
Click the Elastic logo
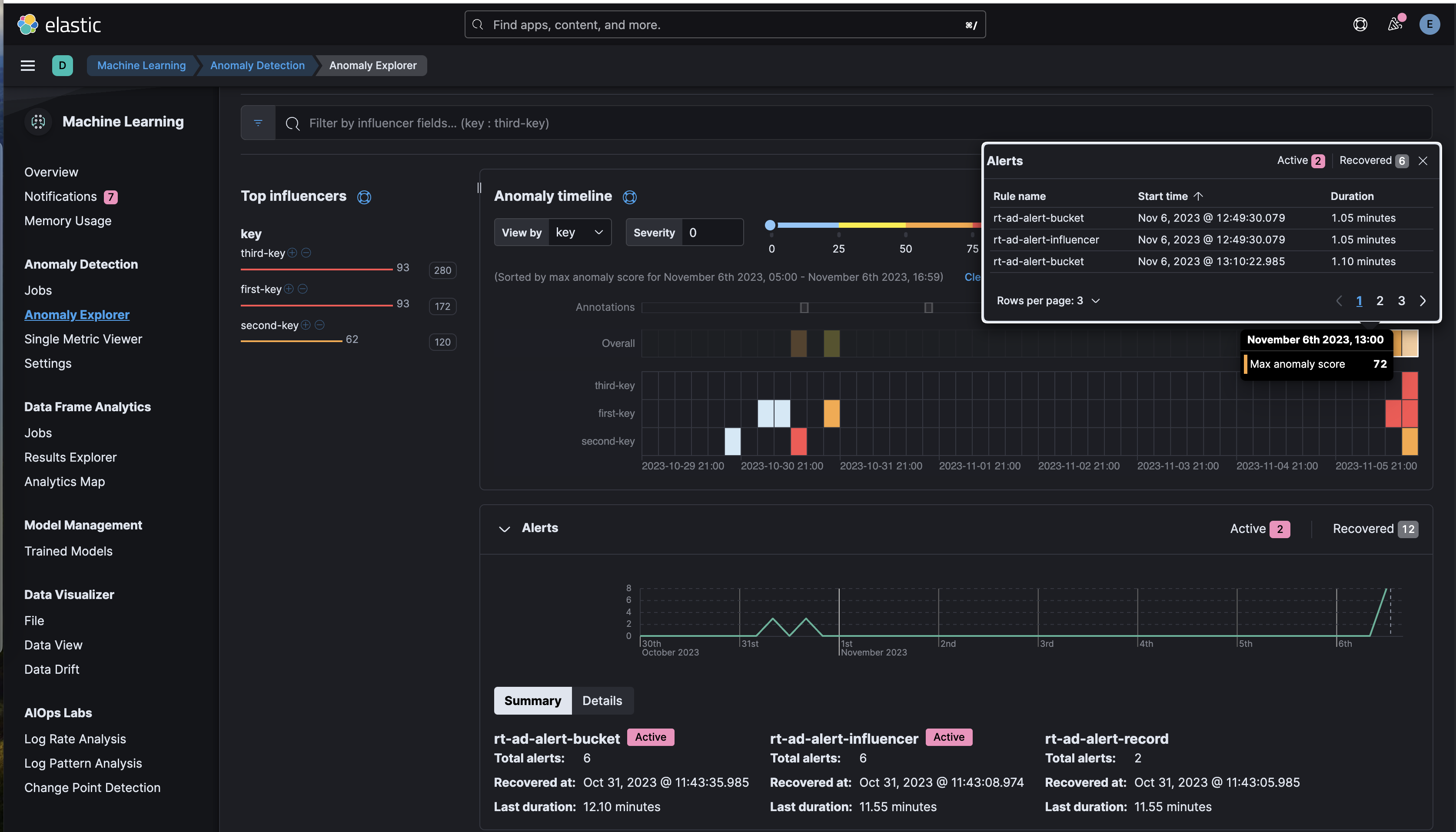[59, 25]
